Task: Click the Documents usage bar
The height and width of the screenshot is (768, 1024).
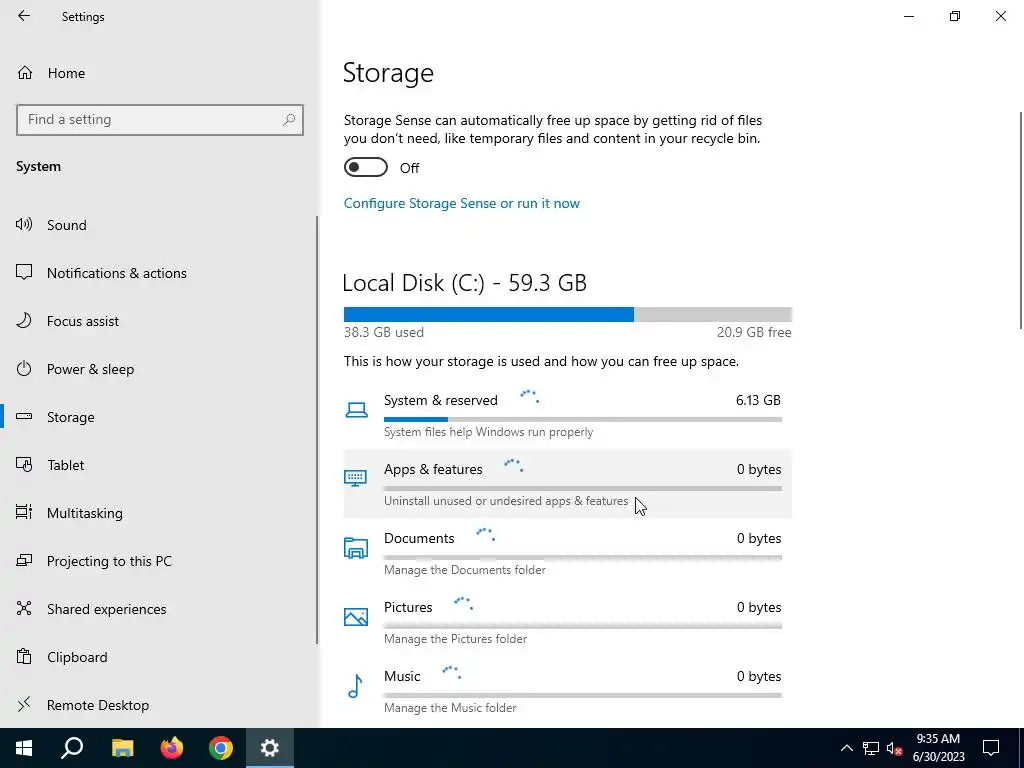Action: tap(583, 557)
